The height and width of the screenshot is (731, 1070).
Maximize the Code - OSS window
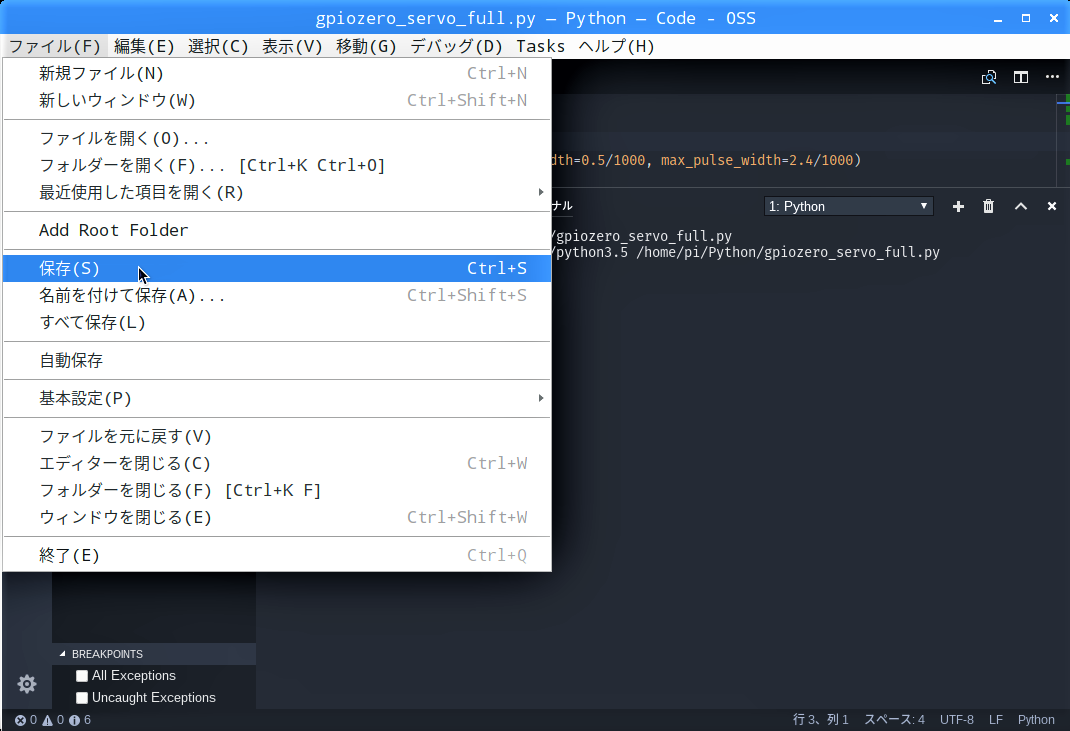pyautogui.click(x=1026, y=18)
